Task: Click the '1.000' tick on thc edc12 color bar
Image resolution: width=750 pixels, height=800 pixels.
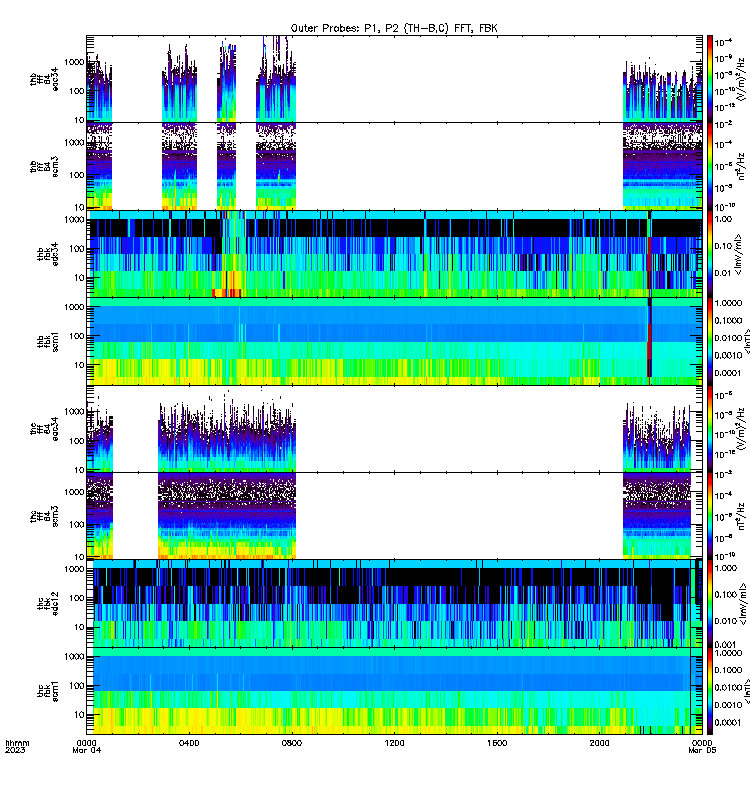Action: click(x=726, y=568)
